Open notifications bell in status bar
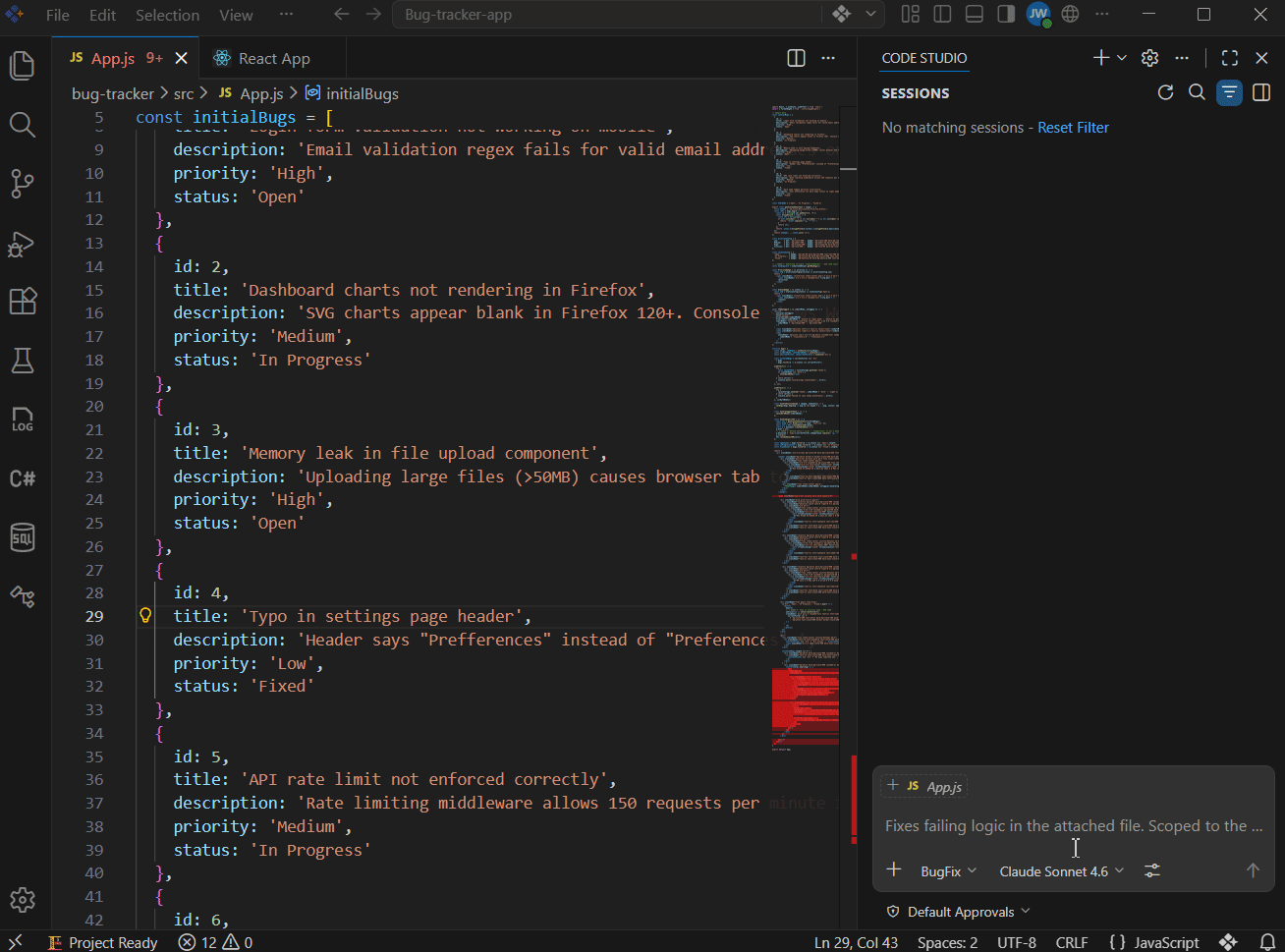Screen dimensions: 1285x952 coord(1267,942)
